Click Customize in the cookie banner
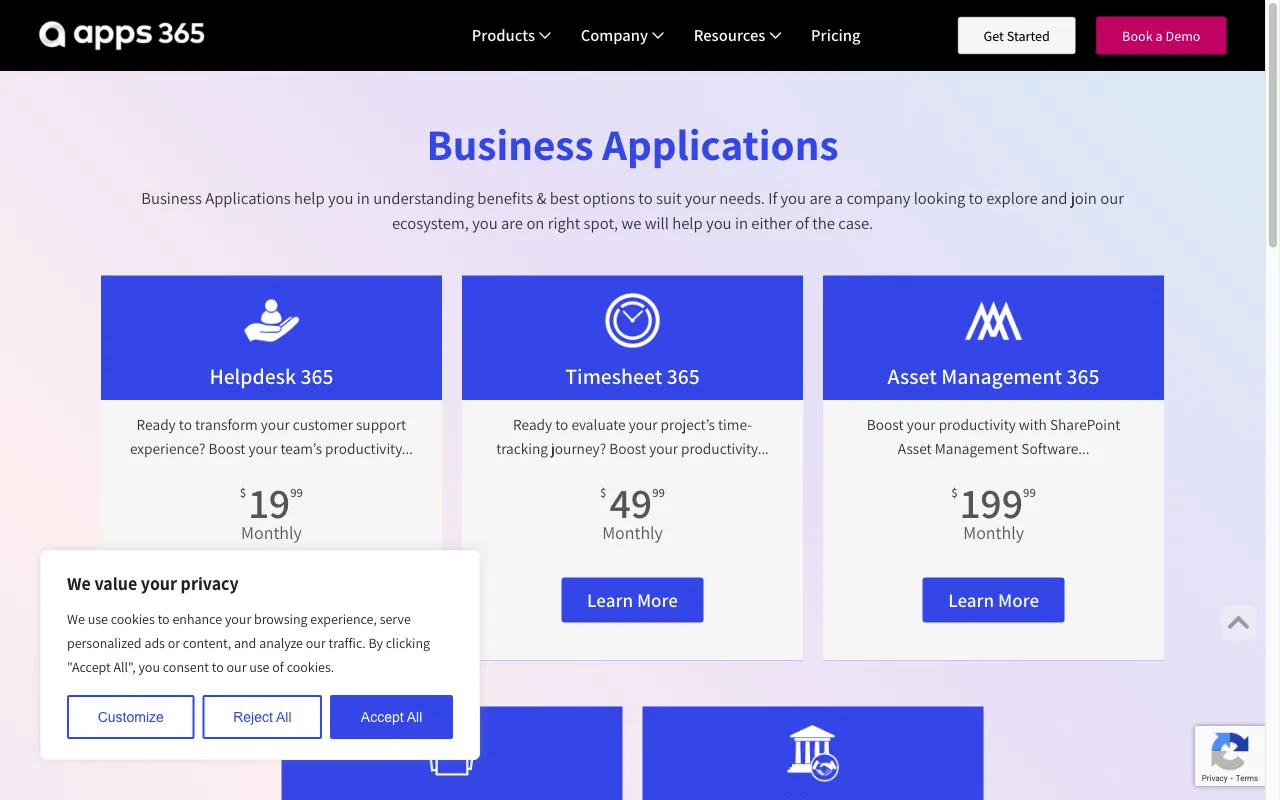The image size is (1280, 800). (x=131, y=717)
